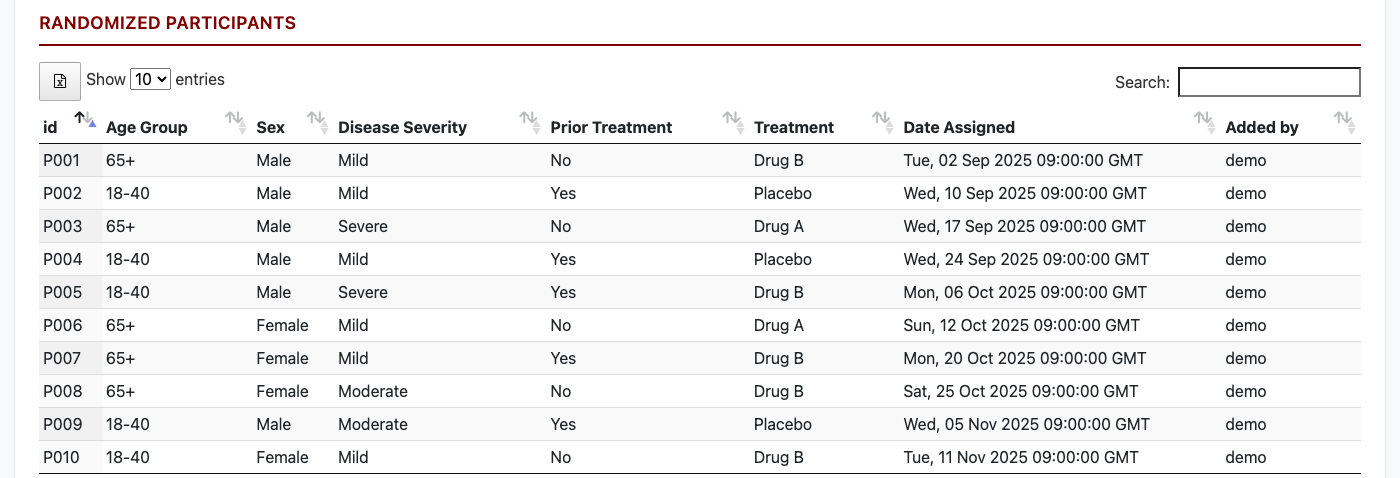Click the Date Assigned column header

tap(959, 127)
